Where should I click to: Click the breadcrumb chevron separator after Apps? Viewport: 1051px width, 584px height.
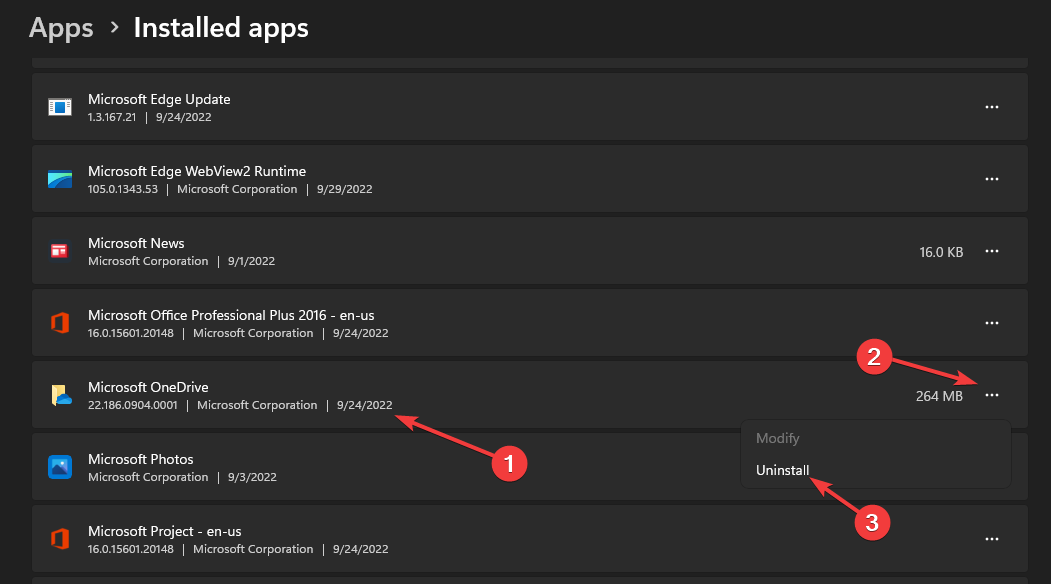click(115, 27)
